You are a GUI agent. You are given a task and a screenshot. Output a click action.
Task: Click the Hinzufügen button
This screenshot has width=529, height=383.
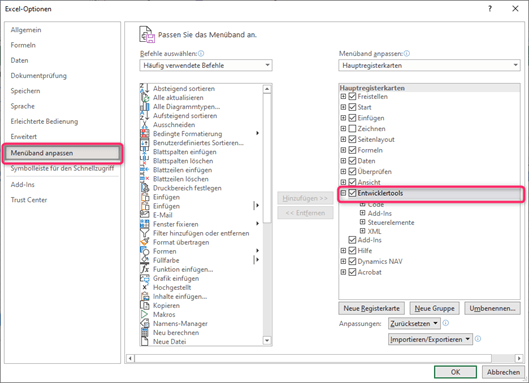pos(305,198)
